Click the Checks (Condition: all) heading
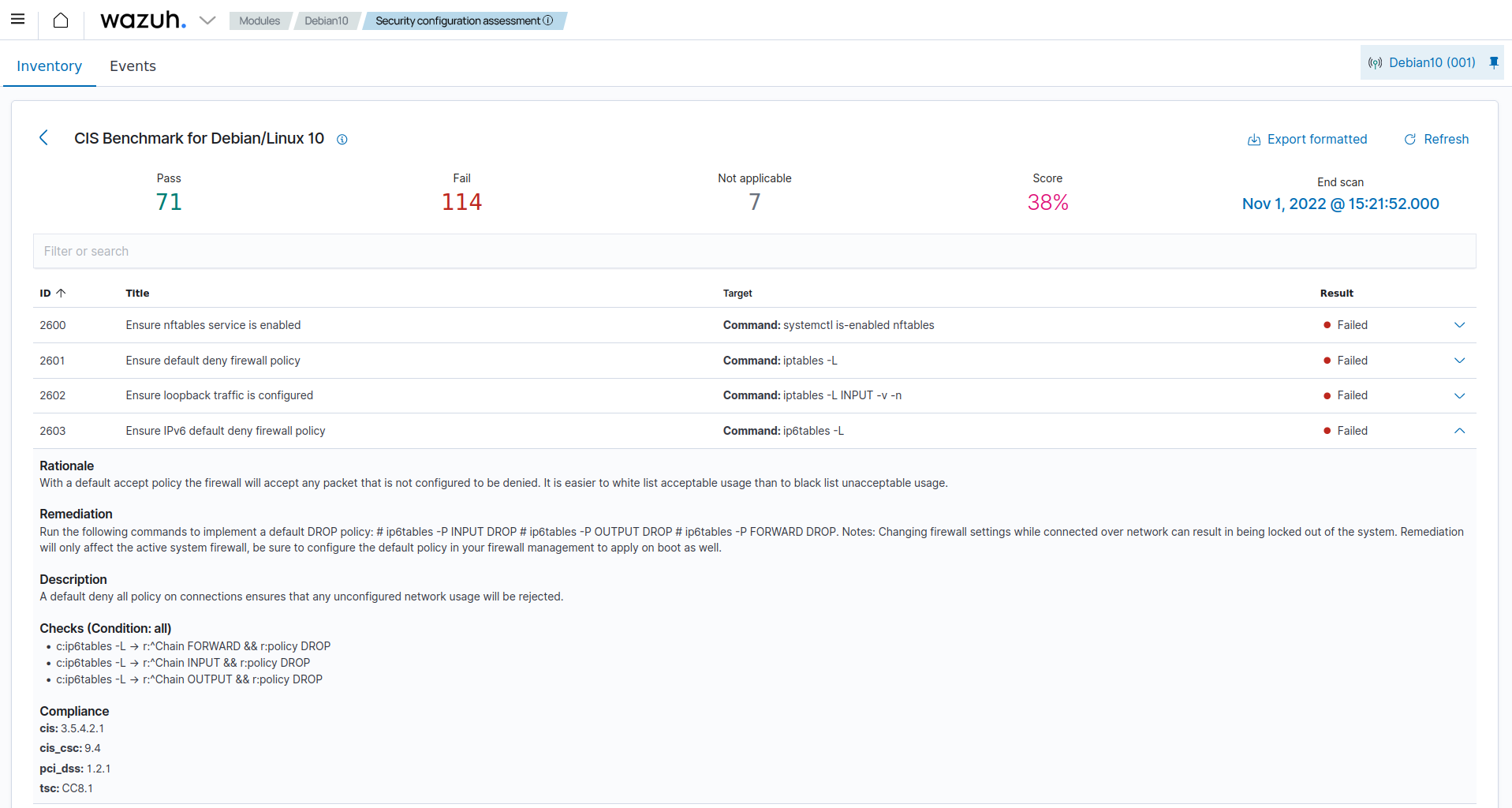The width and height of the screenshot is (1512, 808). pyautogui.click(x=105, y=628)
